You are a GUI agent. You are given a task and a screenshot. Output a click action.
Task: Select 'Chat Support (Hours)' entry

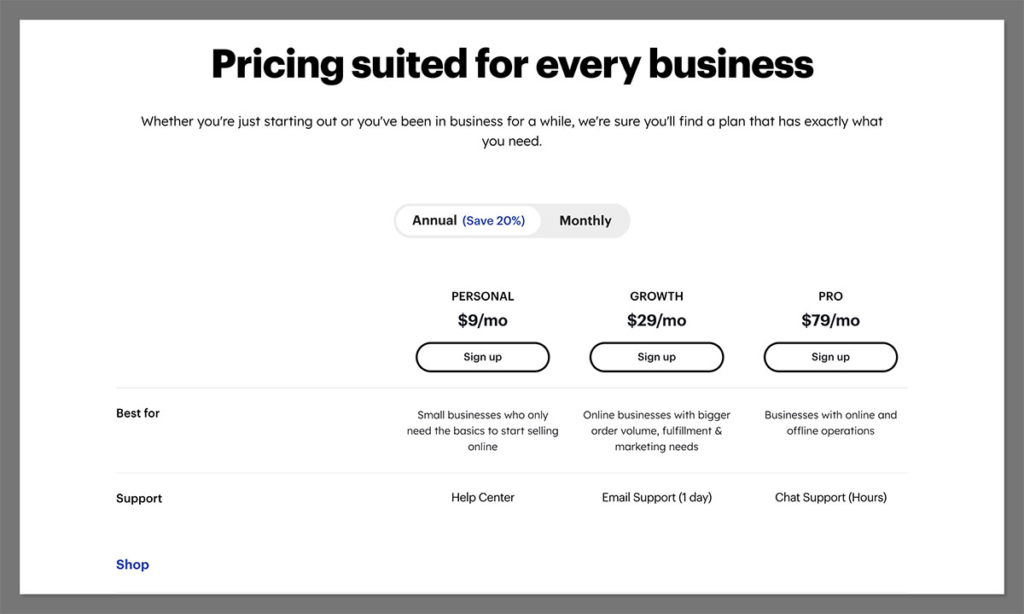(x=830, y=497)
